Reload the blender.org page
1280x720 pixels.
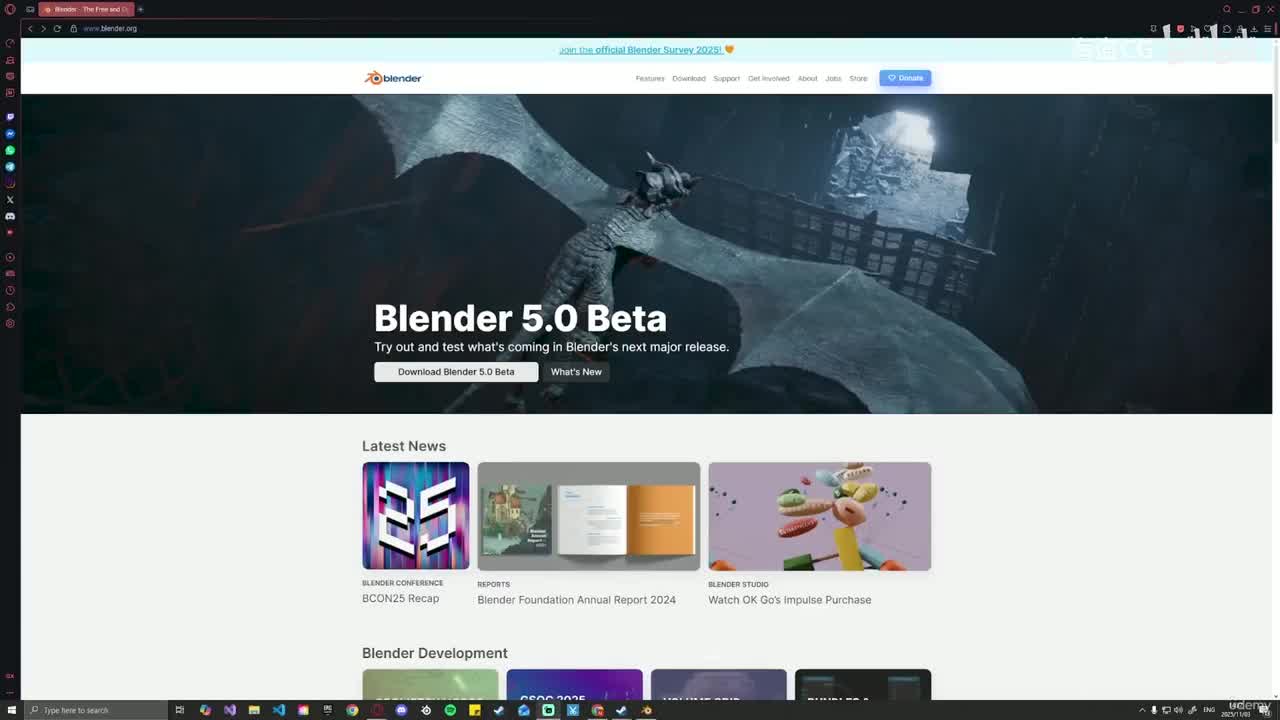[57, 29]
